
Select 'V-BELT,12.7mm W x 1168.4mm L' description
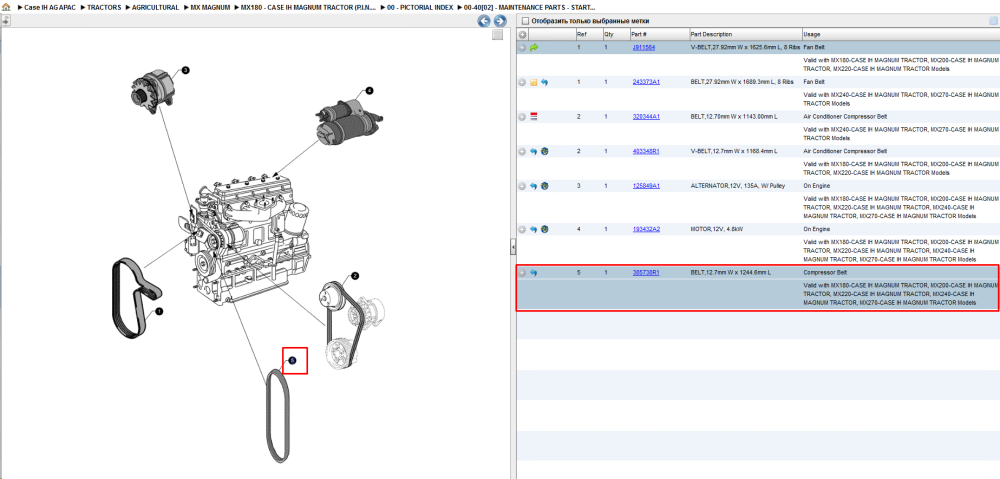click(x=733, y=151)
